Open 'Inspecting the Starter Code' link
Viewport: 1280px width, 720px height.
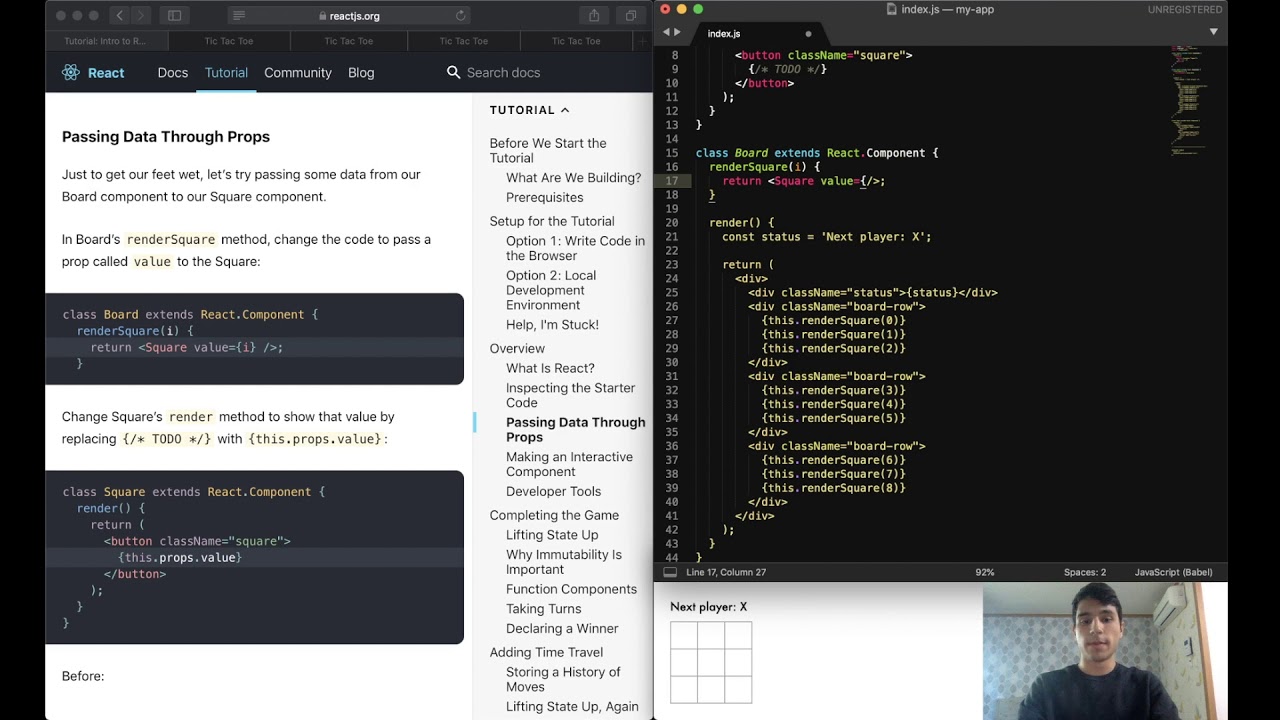click(x=570, y=395)
